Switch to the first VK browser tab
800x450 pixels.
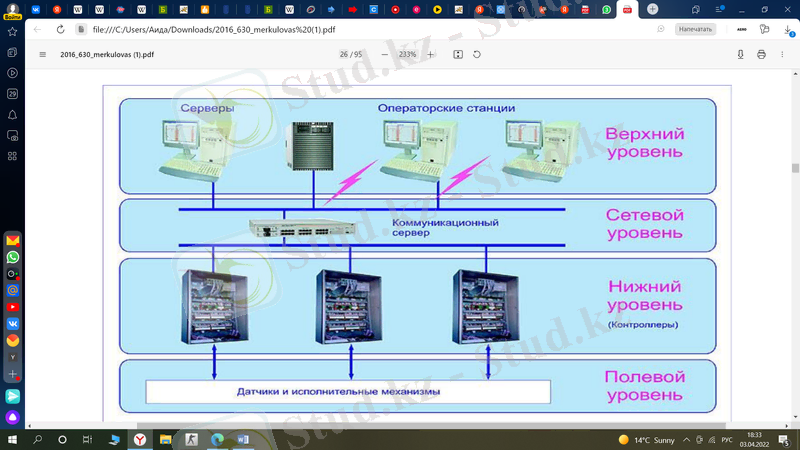[x=36, y=9]
